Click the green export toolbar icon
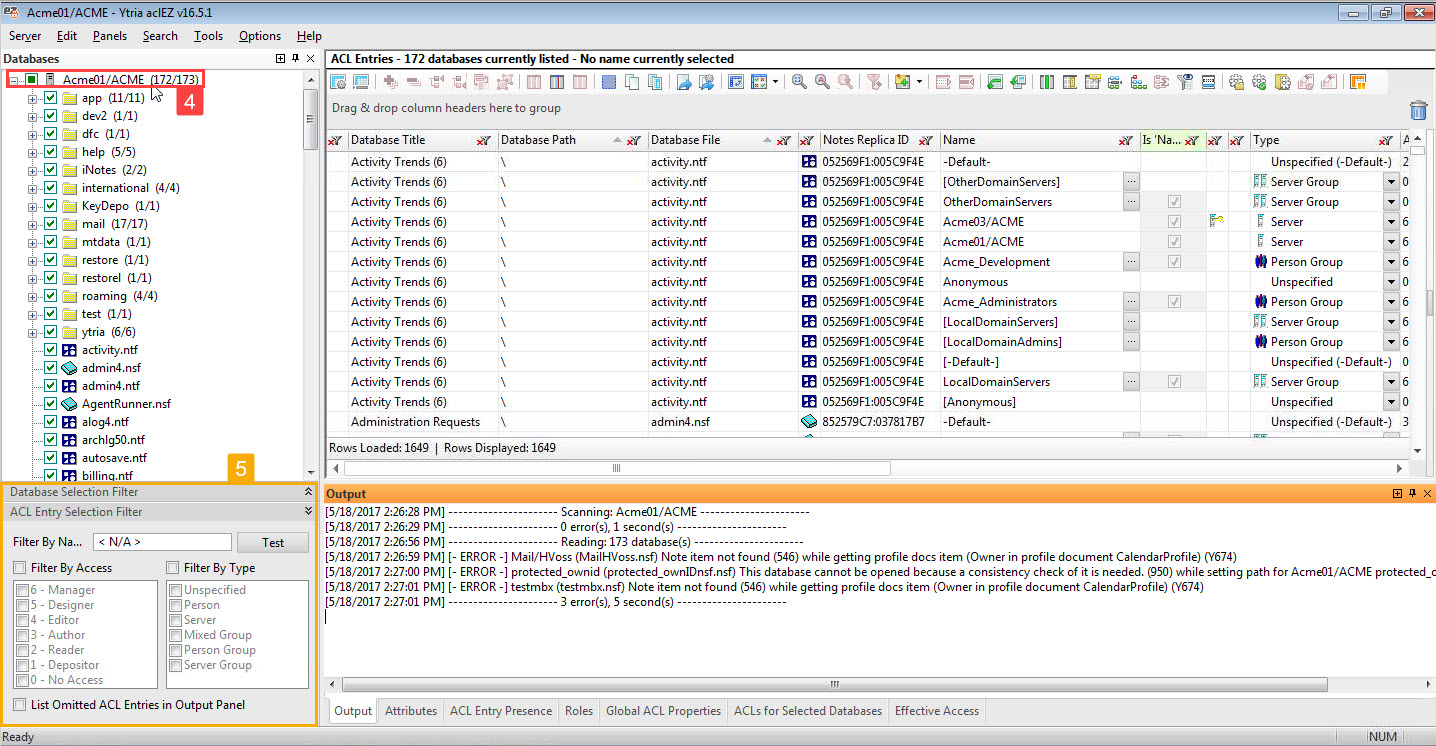Viewport: 1436px width, 746px height. coord(994,82)
